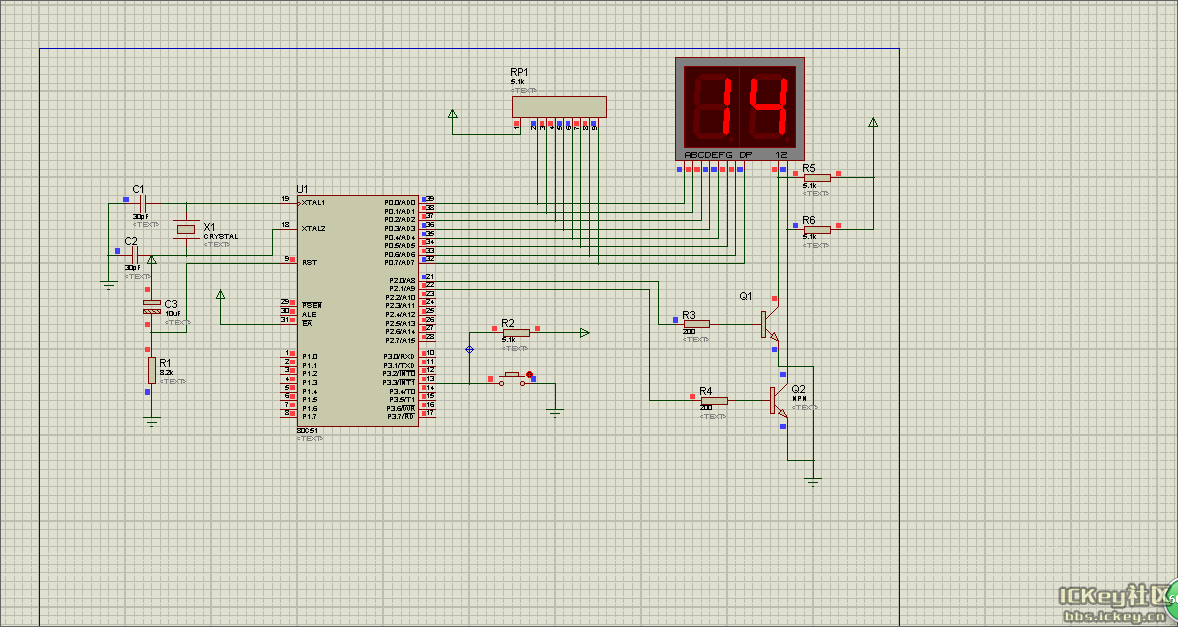This screenshot has height=627, width=1178.
Task: Select the C1 capacitor symbol
Action: (x=143, y=203)
